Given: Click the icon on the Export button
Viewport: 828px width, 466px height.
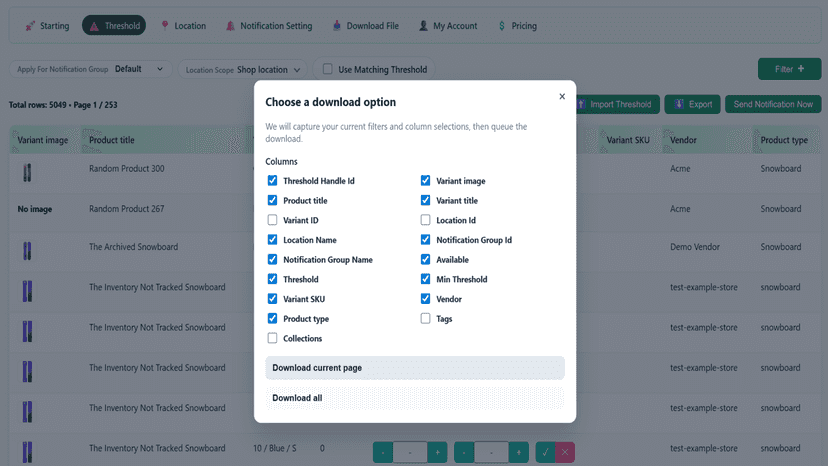Looking at the screenshot, I should 679,104.
